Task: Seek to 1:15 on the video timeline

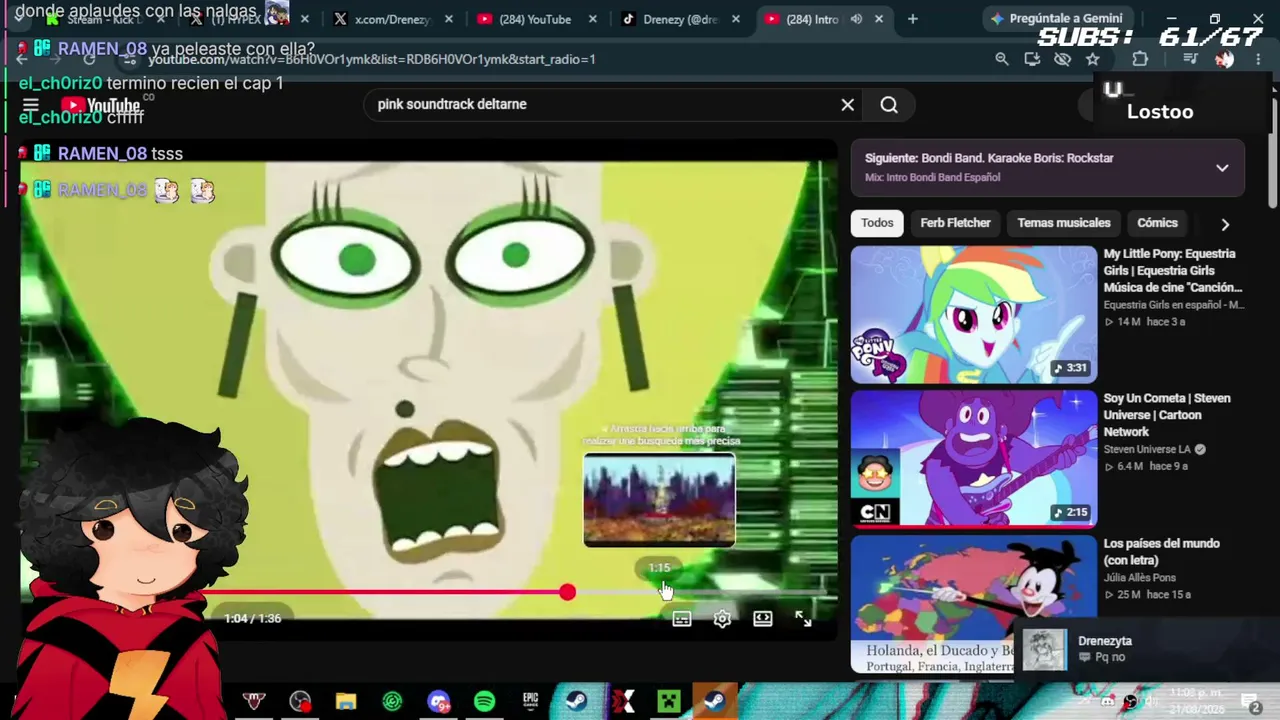Action: click(660, 593)
